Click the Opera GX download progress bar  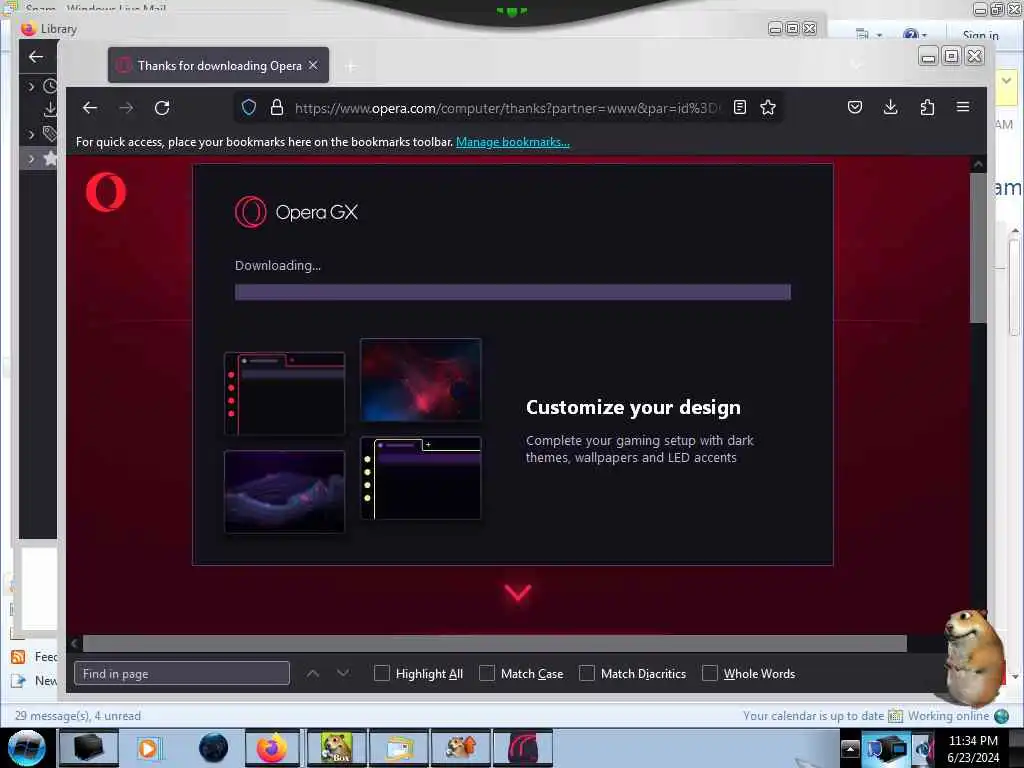tap(513, 292)
